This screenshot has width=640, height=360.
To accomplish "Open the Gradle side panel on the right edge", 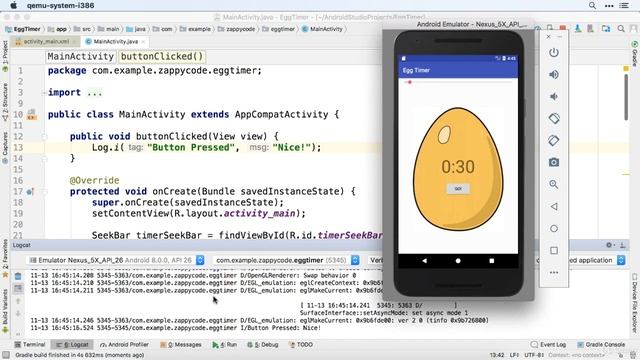I will coord(635,53).
